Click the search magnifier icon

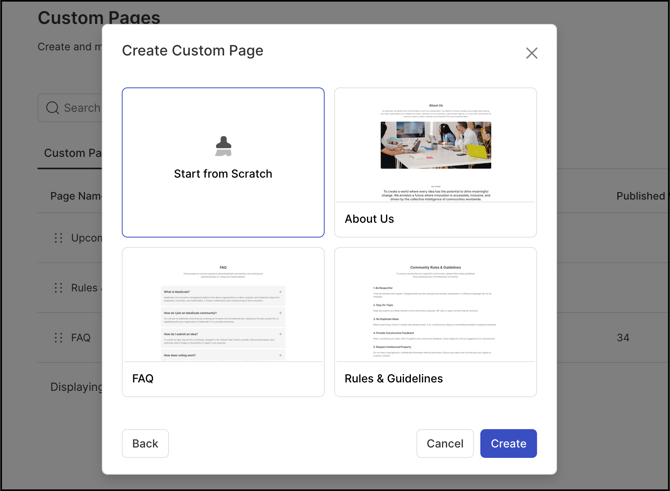pyautogui.click(x=53, y=108)
